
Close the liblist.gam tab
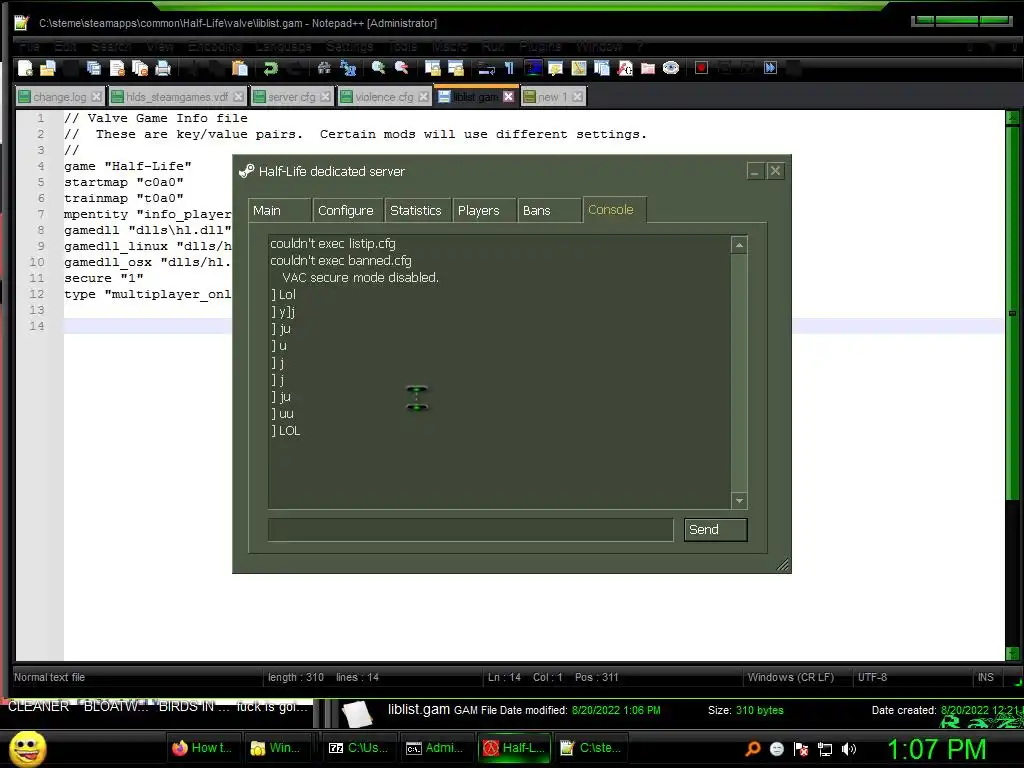[509, 97]
